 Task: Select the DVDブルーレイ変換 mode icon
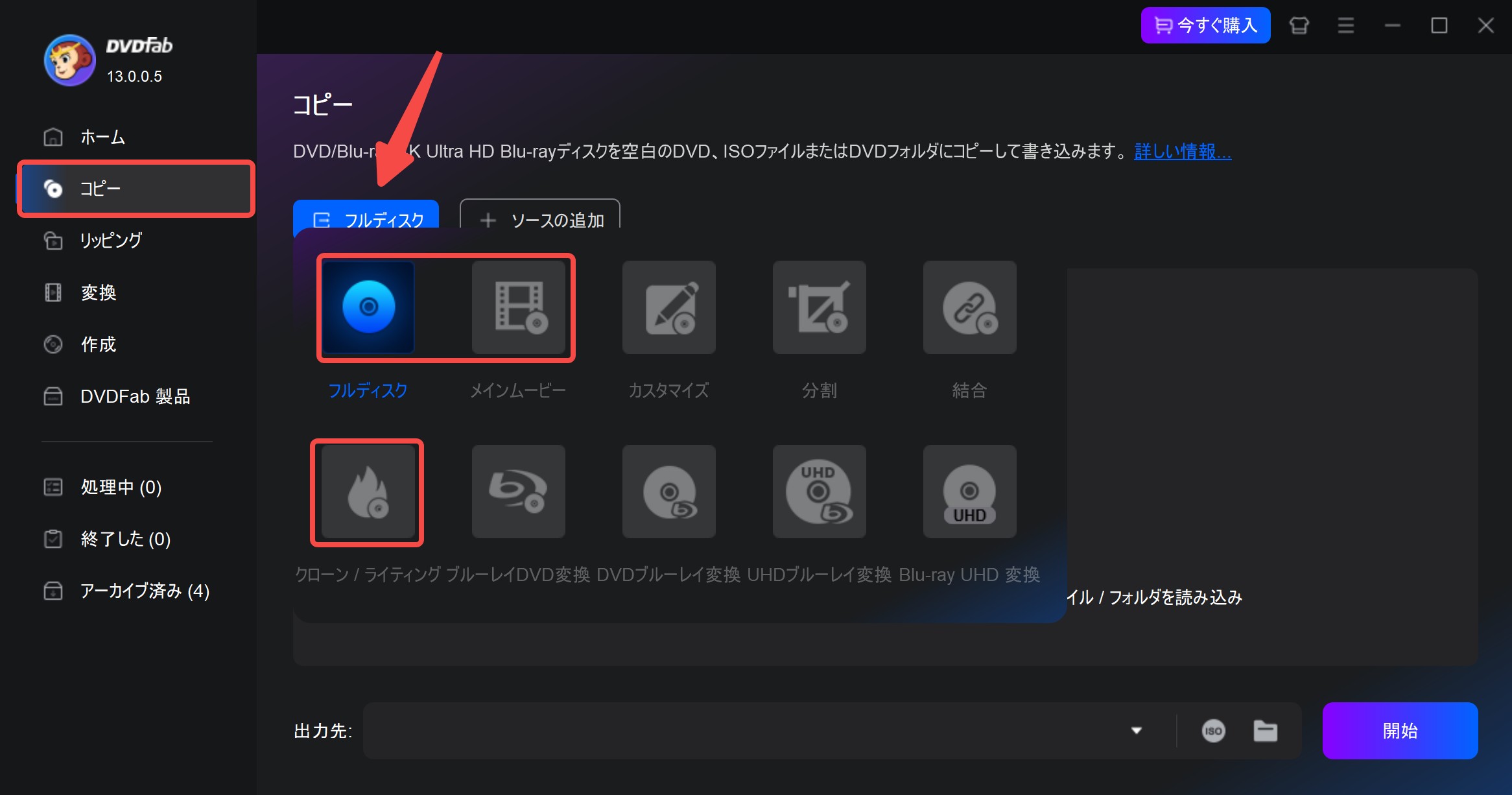[669, 492]
